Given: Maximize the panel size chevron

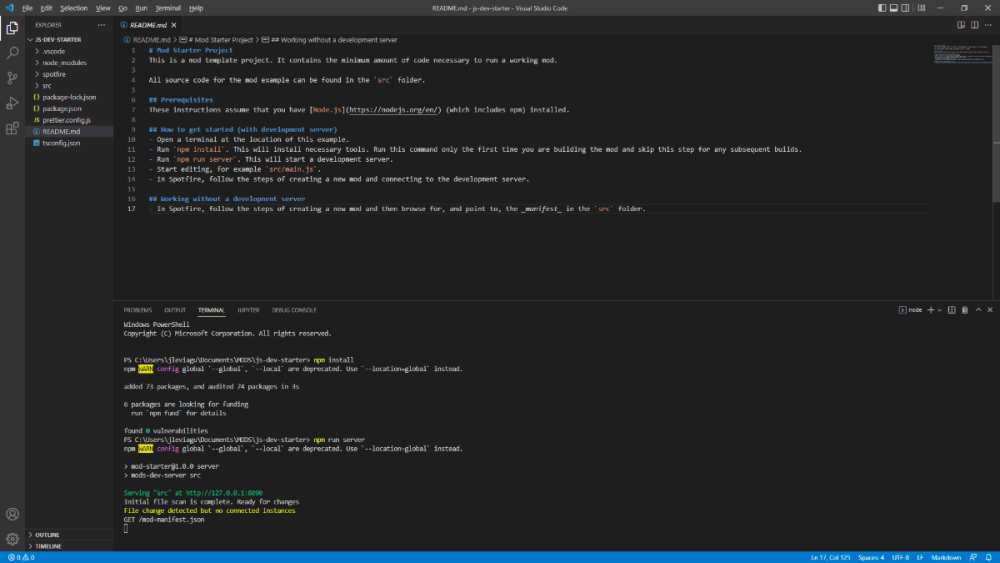Looking at the screenshot, I should point(978,310).
